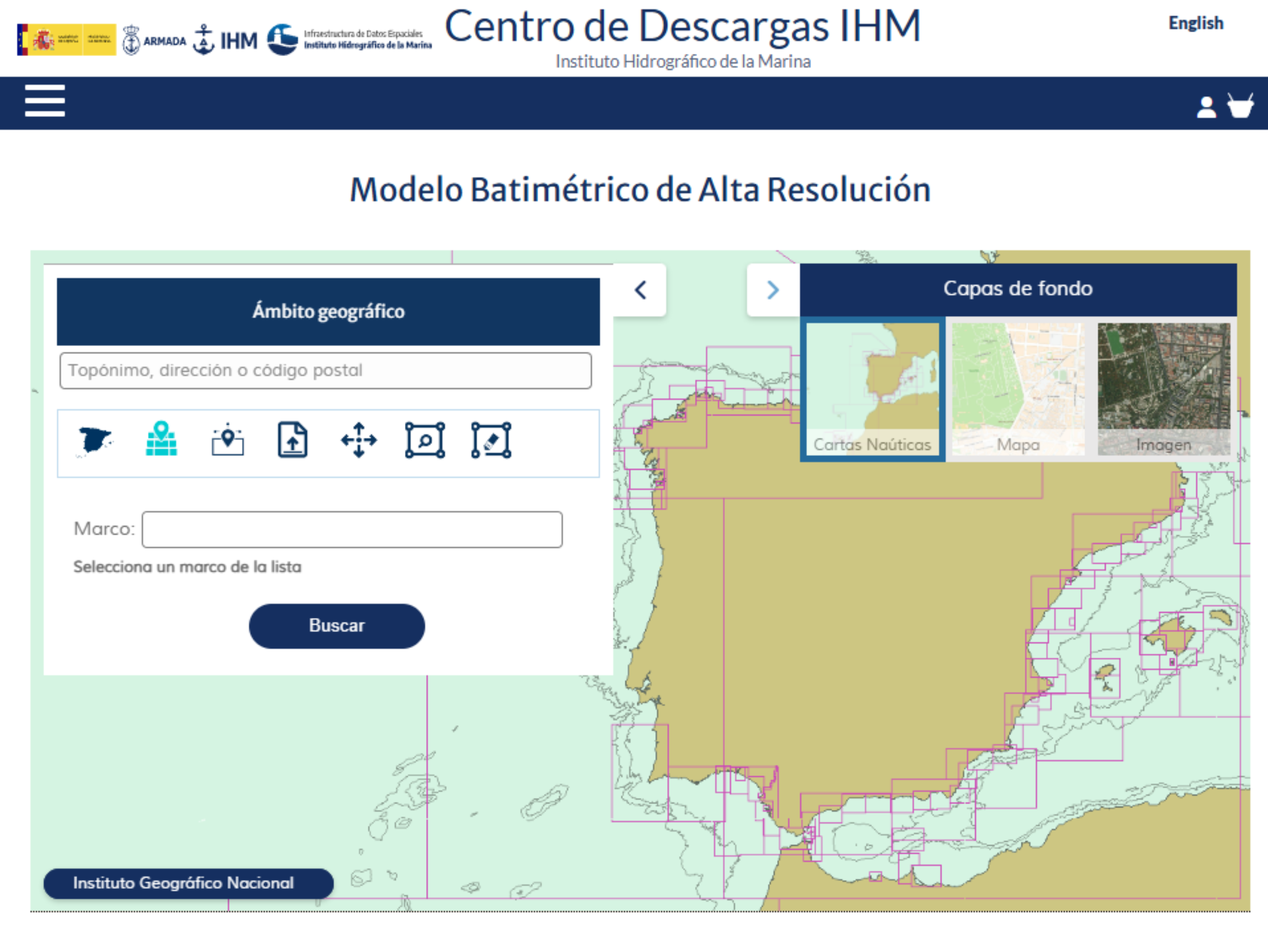
Task: Switch the background layer to Cartas Naúticas
Action: coord(872,389)
